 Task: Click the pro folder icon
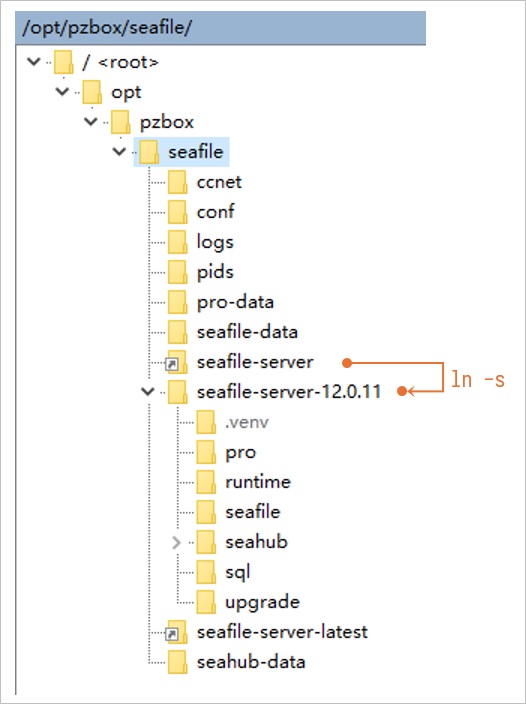206,453
